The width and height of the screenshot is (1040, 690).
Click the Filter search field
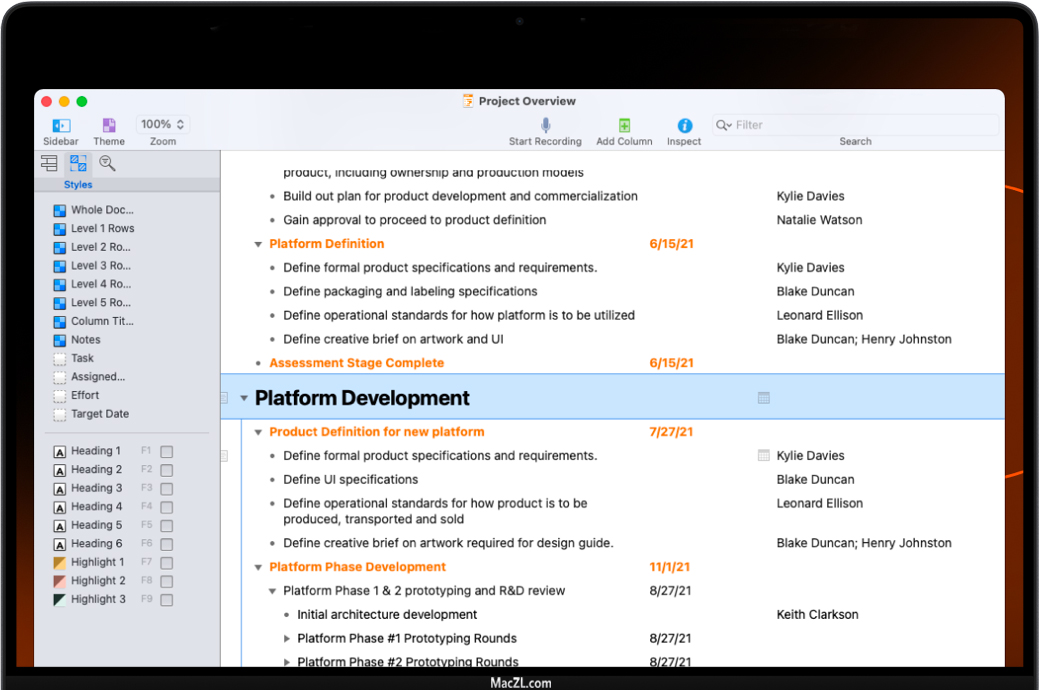pos(860,125)
